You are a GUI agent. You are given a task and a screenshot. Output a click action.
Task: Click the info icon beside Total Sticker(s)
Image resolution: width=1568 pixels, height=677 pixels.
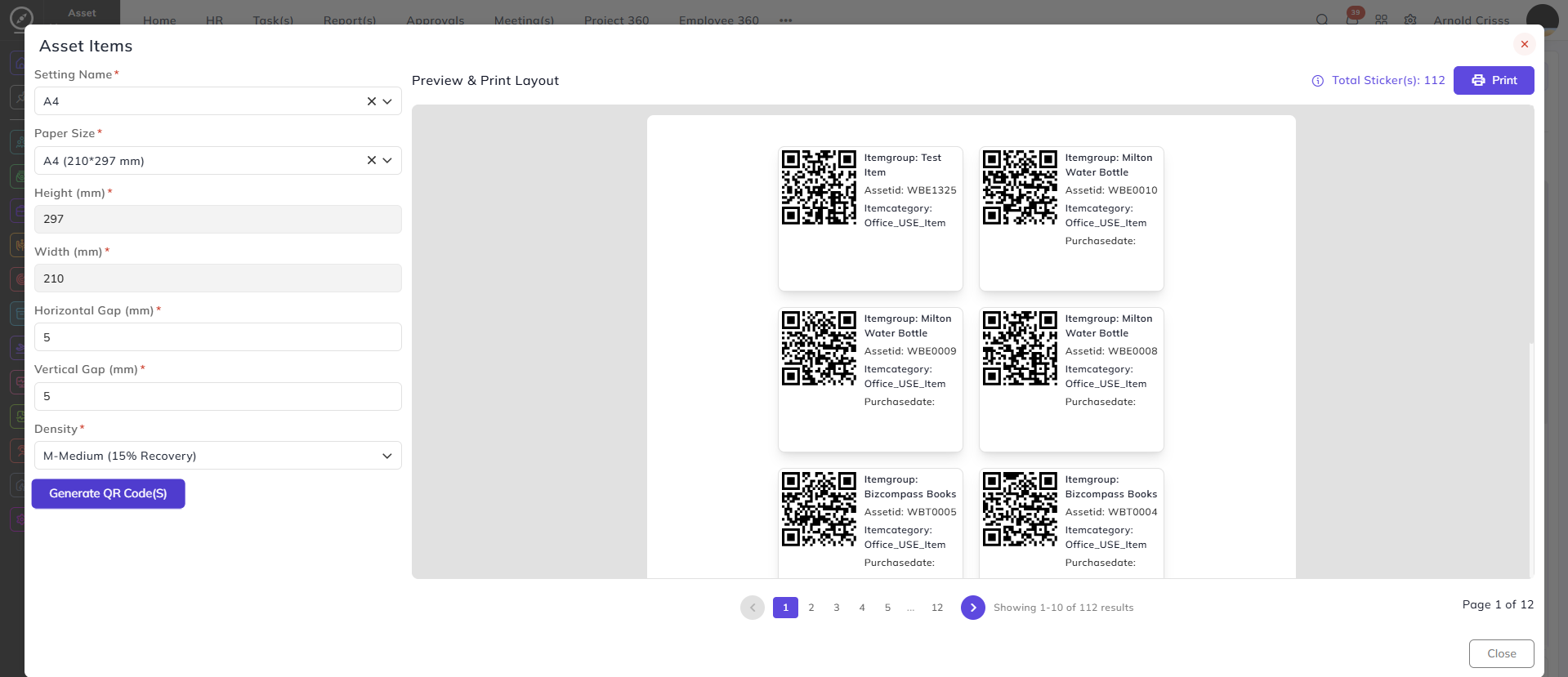click(1317, 81)
